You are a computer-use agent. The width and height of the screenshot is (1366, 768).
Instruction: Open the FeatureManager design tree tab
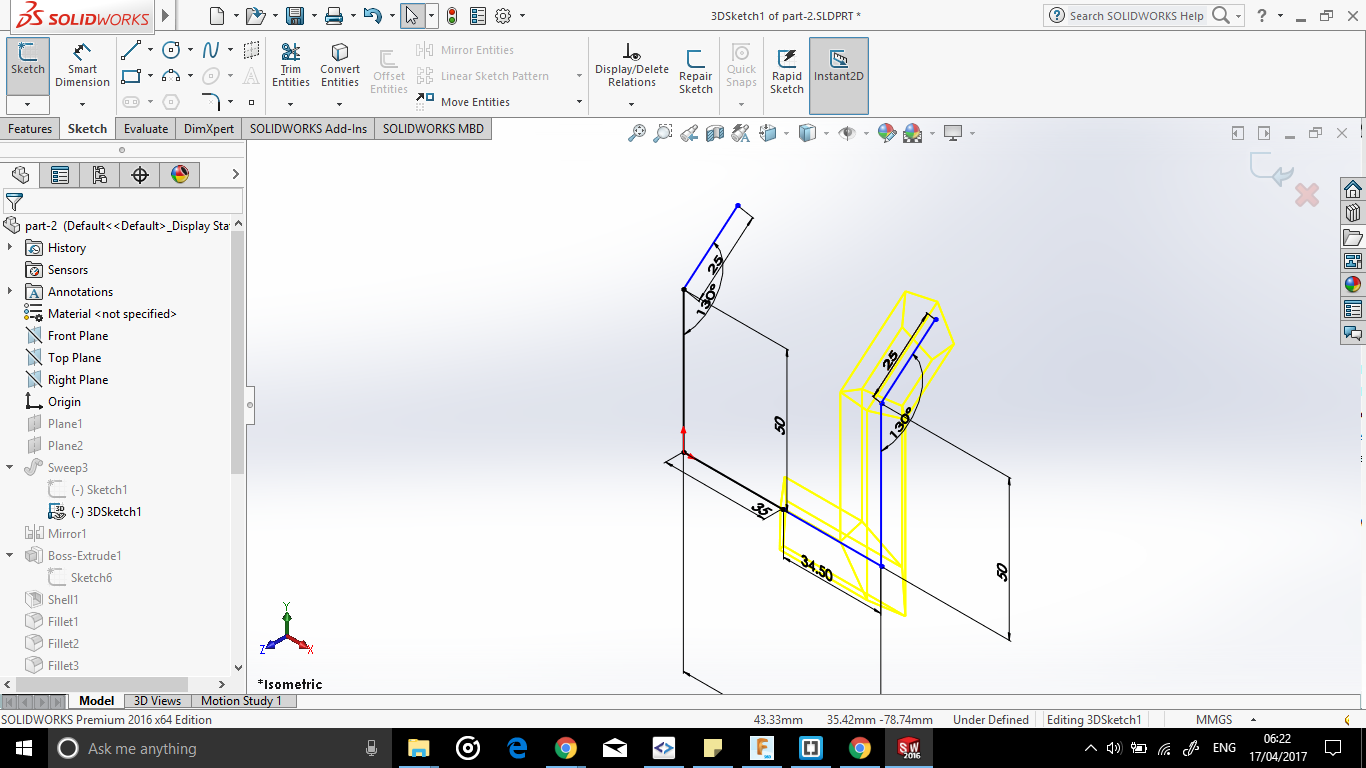coord(20,175)
